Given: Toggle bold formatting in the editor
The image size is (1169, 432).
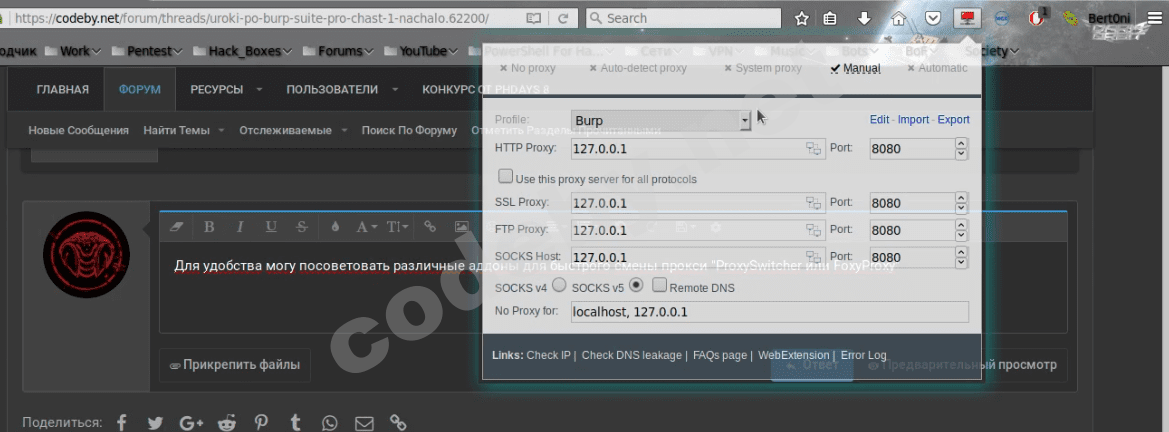Looking at the screenshot, I should tap(209, 227).
